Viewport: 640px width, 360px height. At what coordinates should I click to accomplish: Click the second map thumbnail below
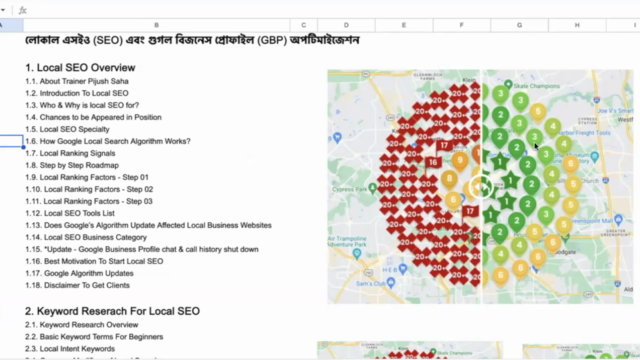(581, 351)
